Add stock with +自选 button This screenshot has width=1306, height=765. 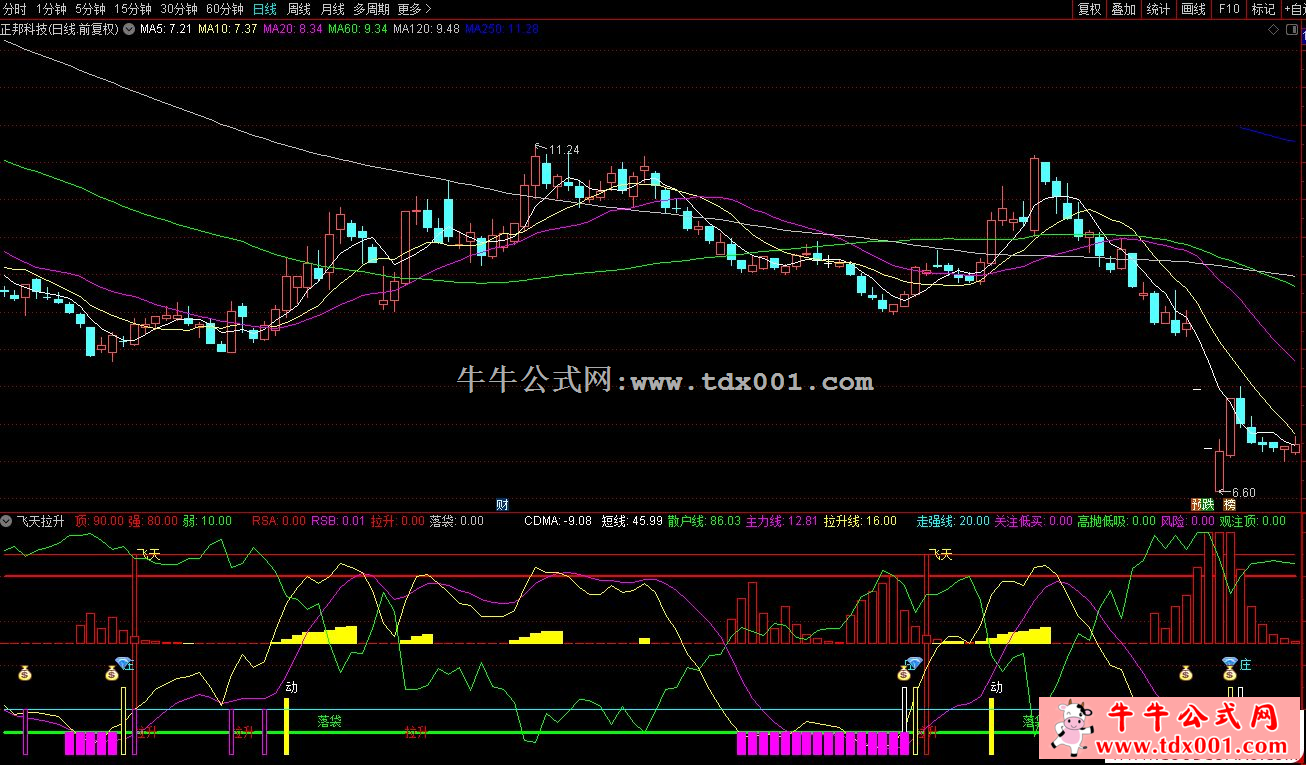click(1294, 9)
